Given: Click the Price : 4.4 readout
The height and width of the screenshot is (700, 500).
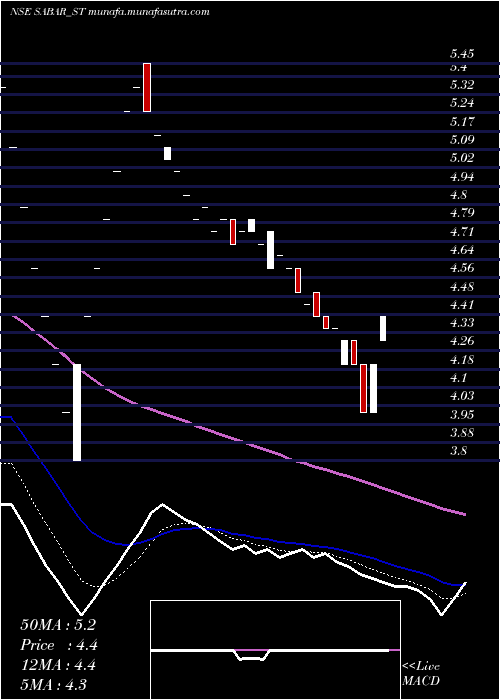Looking at the screenshot, I should [x=59, y=645].
